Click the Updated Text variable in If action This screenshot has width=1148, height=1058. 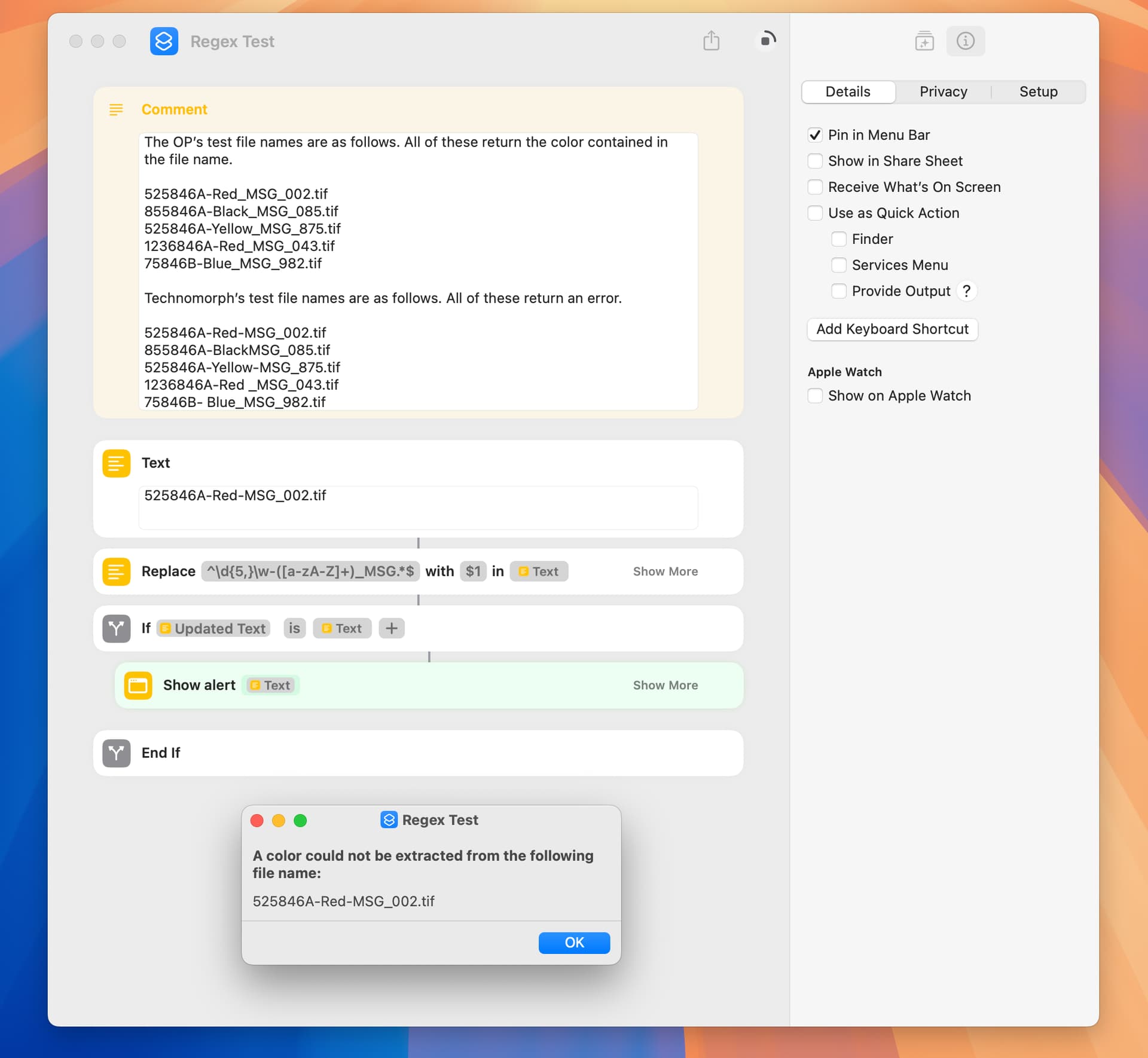click(x=213, y=628)
